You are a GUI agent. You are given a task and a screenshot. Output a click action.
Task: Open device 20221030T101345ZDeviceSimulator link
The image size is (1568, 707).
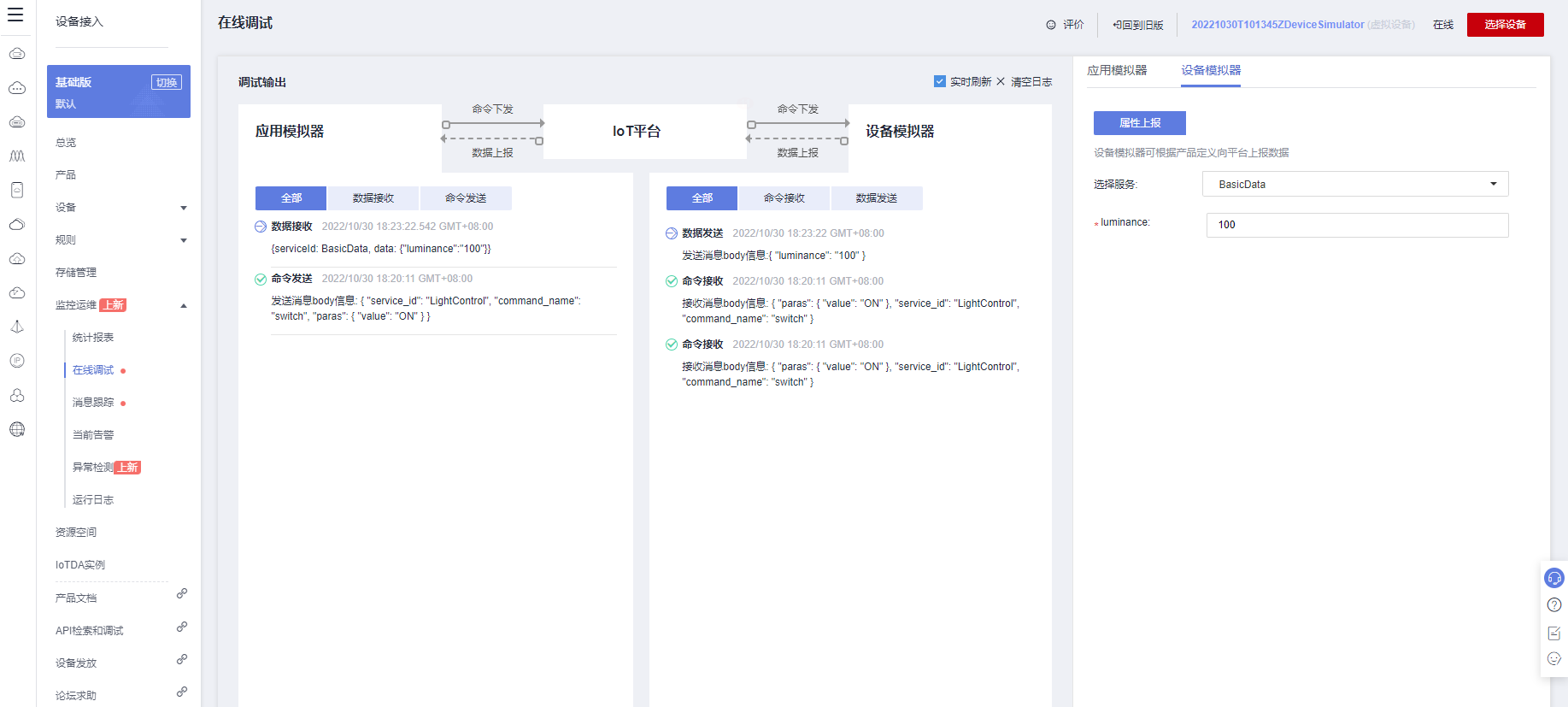click(1277, 25)
